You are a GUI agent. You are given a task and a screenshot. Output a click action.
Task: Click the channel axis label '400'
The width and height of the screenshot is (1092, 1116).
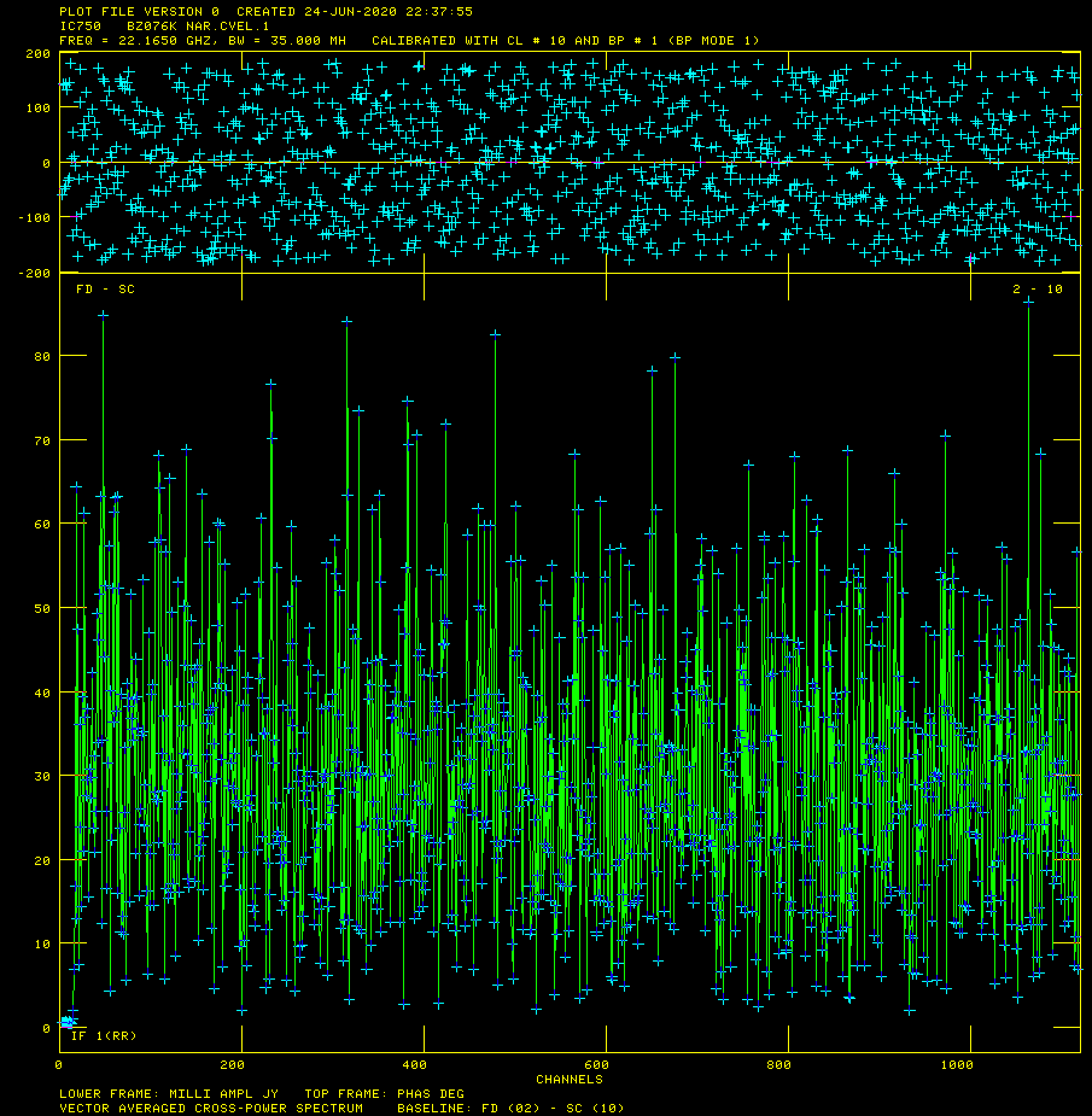[414, 1065]
